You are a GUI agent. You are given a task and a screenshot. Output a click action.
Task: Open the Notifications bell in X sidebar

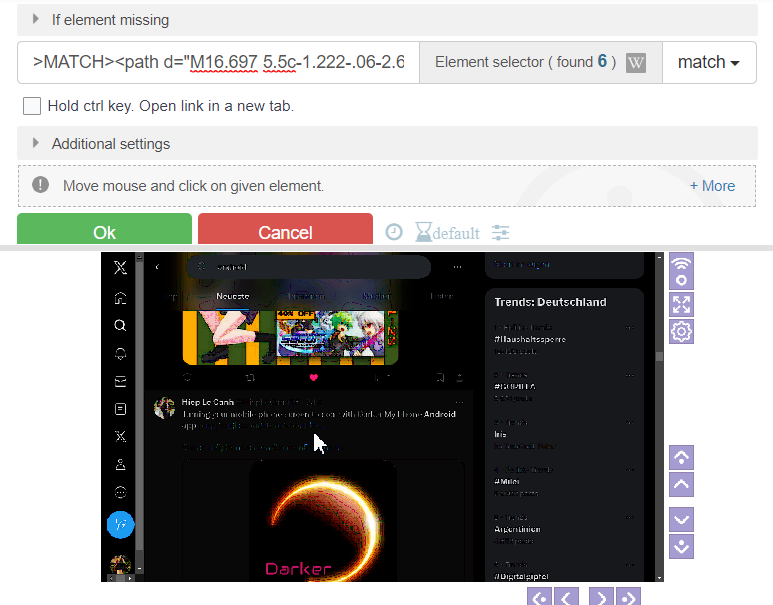120,354
